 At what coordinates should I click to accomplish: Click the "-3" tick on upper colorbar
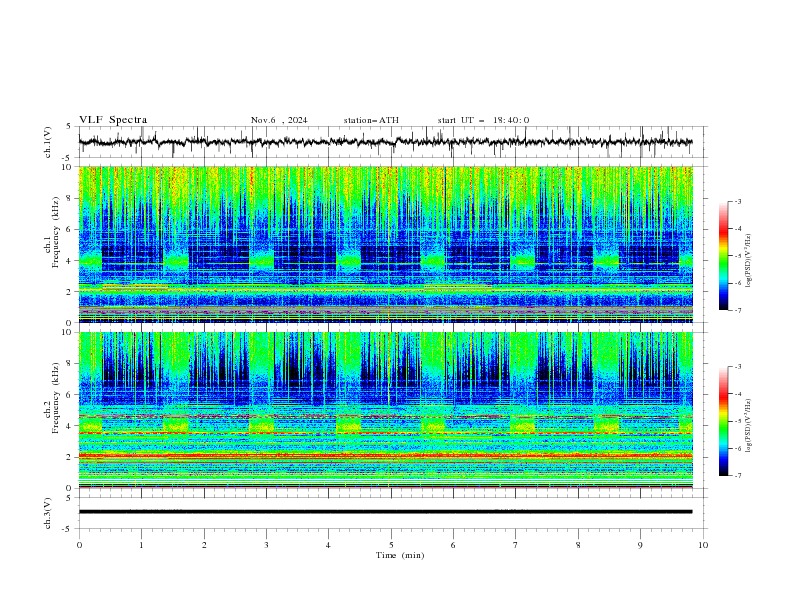click(x=738, y=201)
